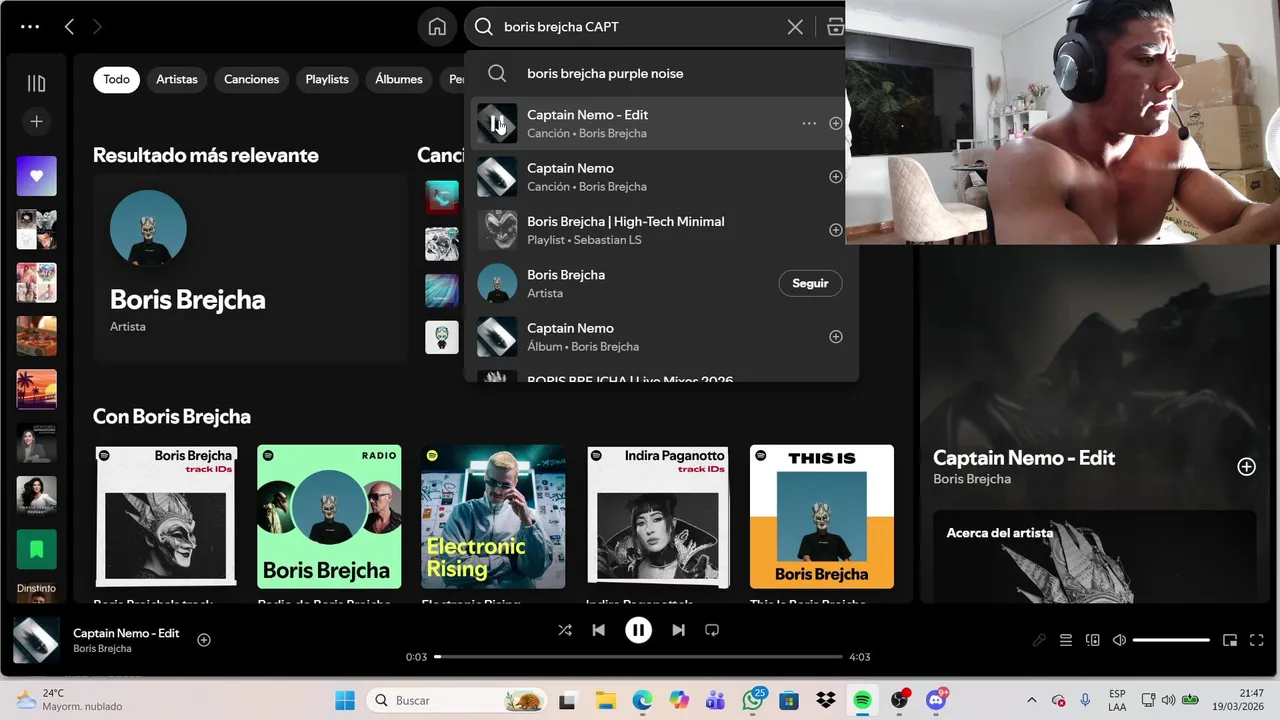Open the sunset palm-tree playlist in sidebar
Screen dimensions: 1280x720
pyautogui.click(x=36, y=389)
